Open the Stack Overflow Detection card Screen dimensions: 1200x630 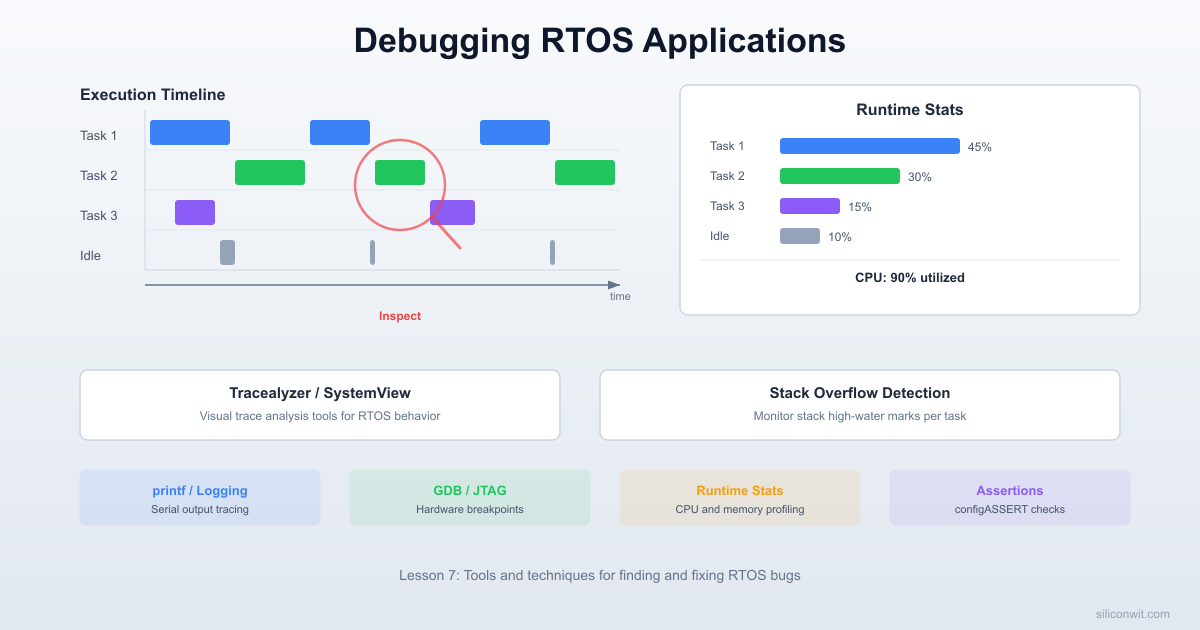click(x=860, y=404)
